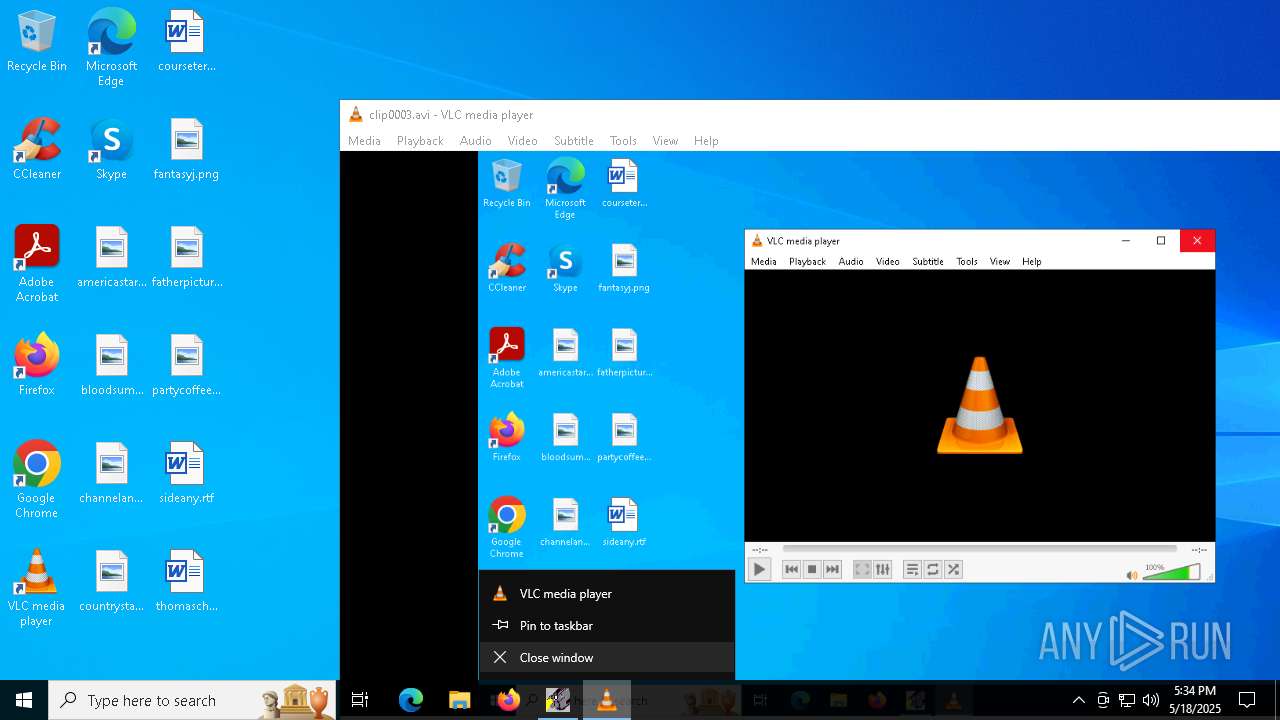
Task: Select the channelan... image file on desktop
Action: click(x=112, y=474)
